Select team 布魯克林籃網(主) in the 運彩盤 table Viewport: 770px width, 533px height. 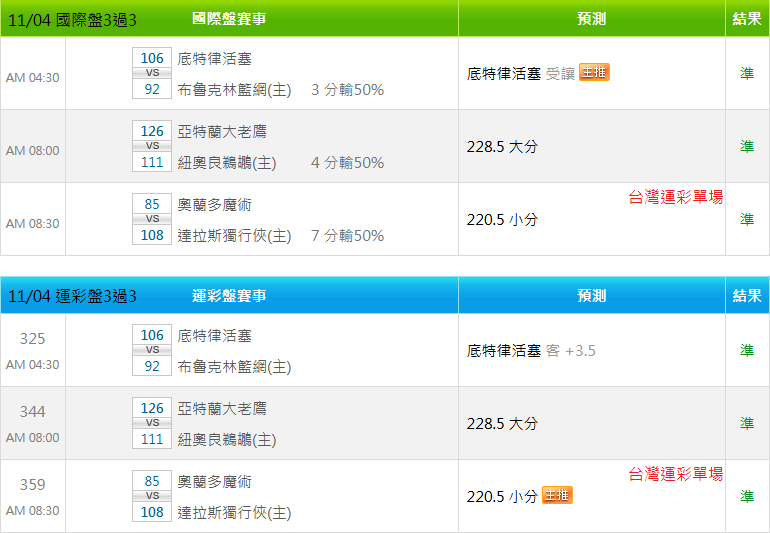click(234, 366)
